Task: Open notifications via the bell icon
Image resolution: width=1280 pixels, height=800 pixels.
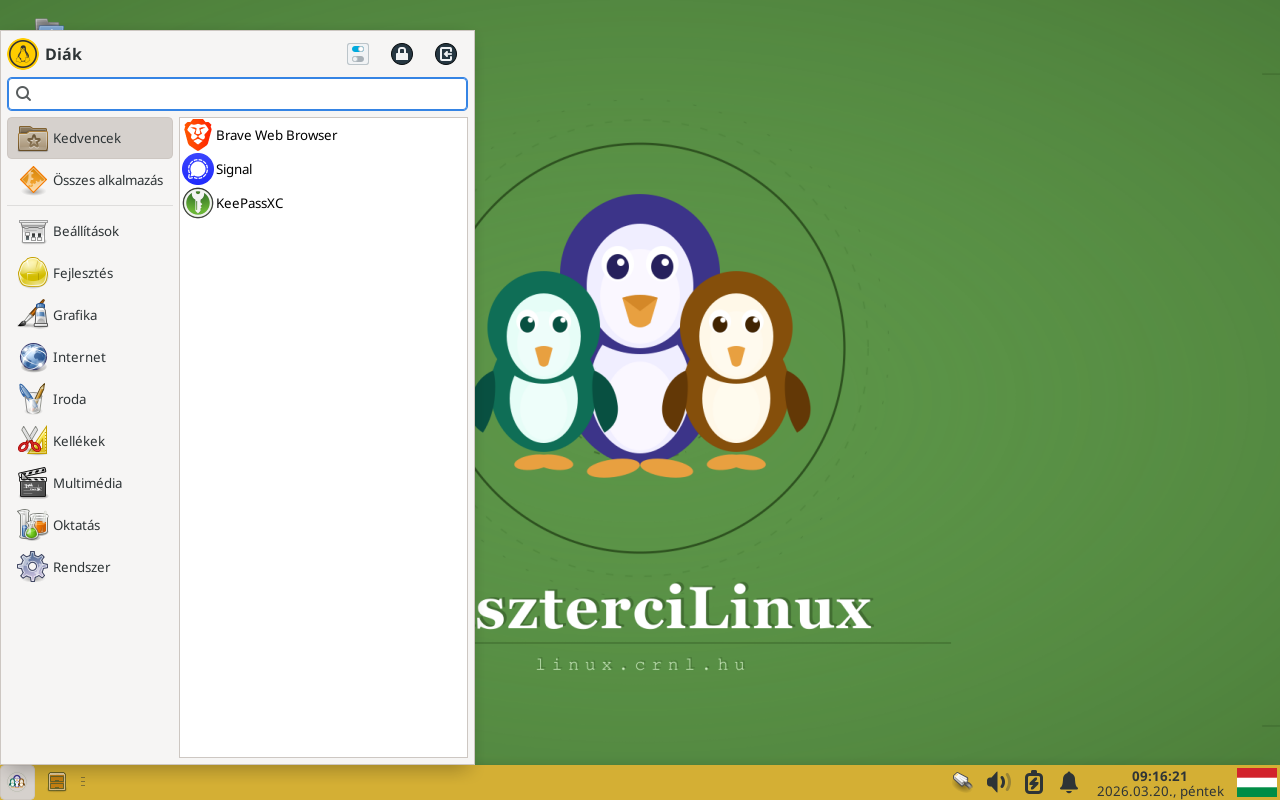Action: point(1068,781)
